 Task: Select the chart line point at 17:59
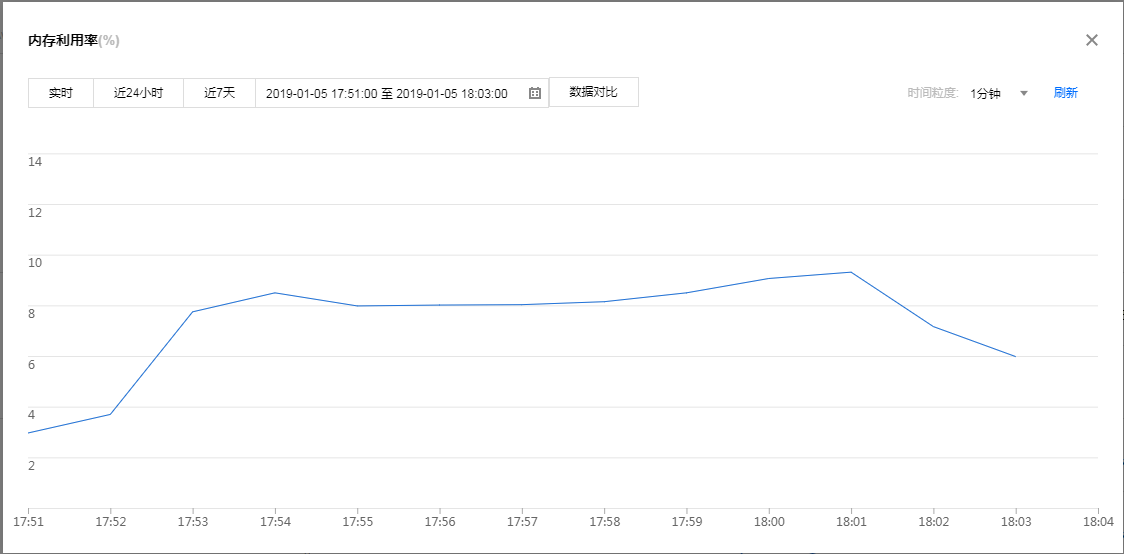point(686,293)
